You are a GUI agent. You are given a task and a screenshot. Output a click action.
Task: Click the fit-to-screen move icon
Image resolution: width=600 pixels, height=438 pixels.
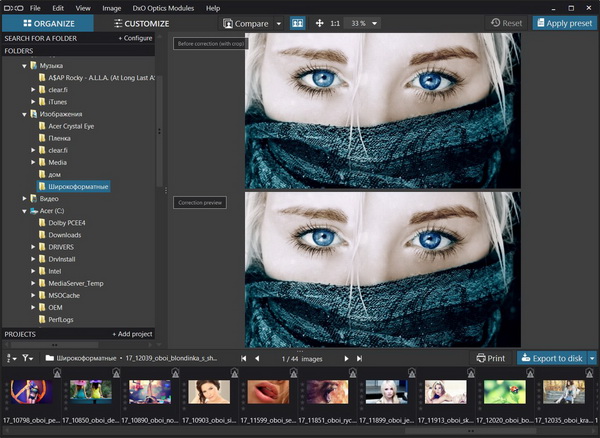pos(320,22)
